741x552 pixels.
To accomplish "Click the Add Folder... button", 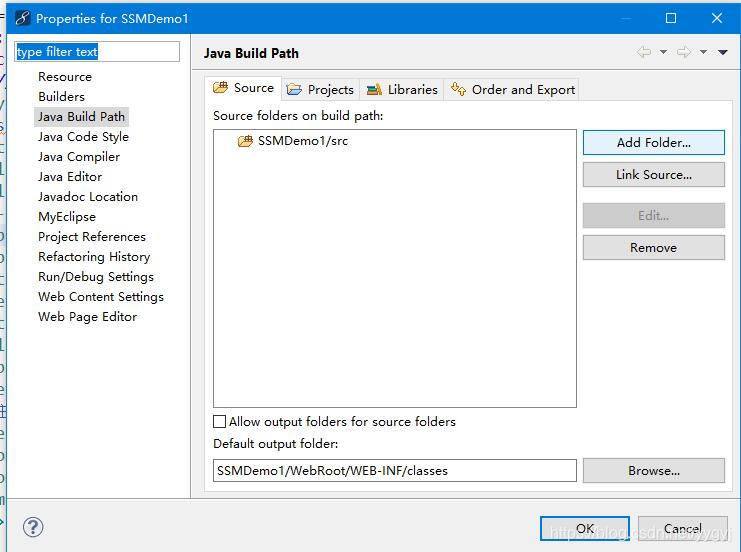I will tap(654, 142).
